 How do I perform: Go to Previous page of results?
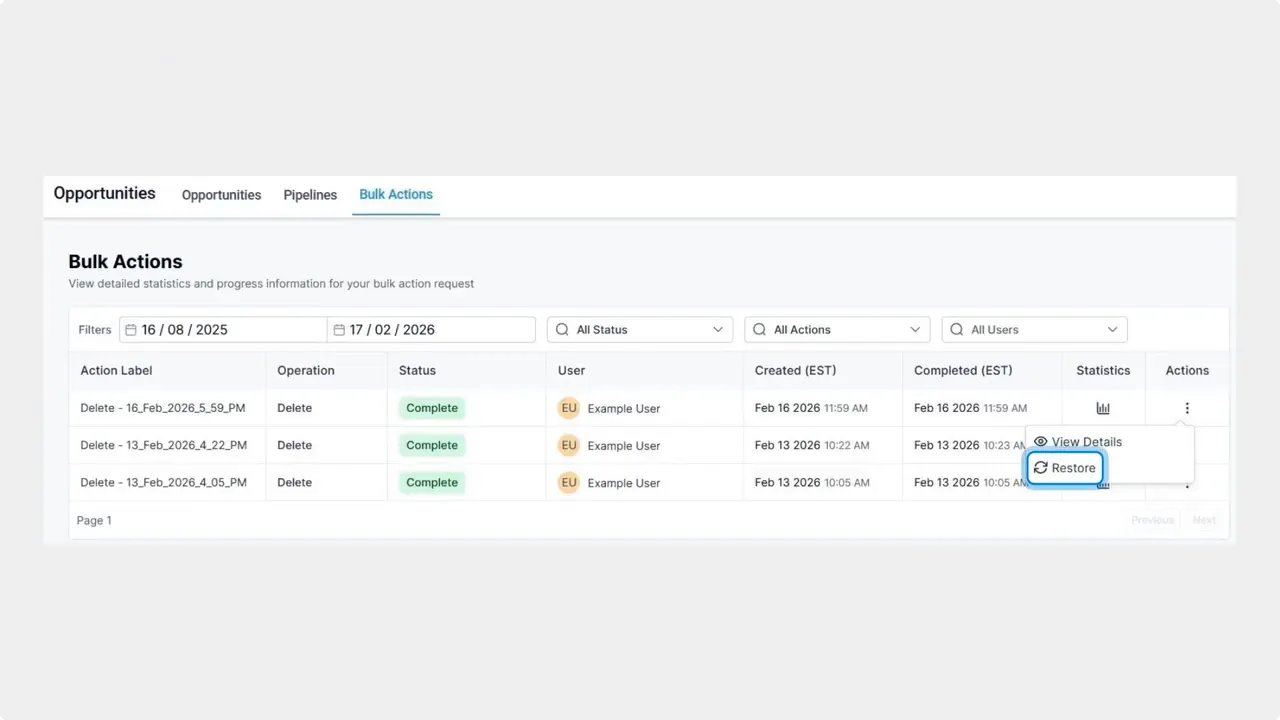tap(1152, 520)
